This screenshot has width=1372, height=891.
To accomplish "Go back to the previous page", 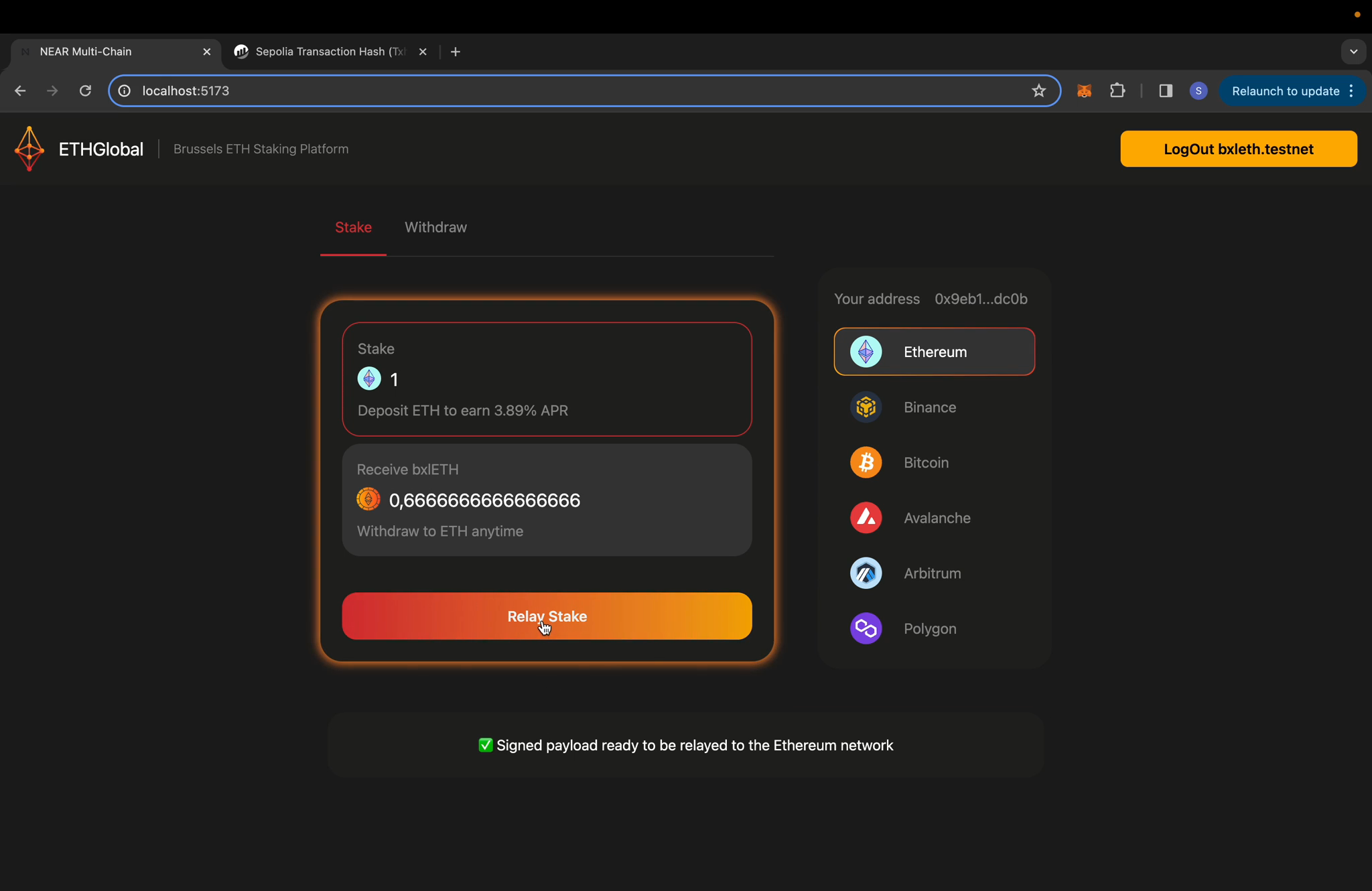I will tap(20, 90).
